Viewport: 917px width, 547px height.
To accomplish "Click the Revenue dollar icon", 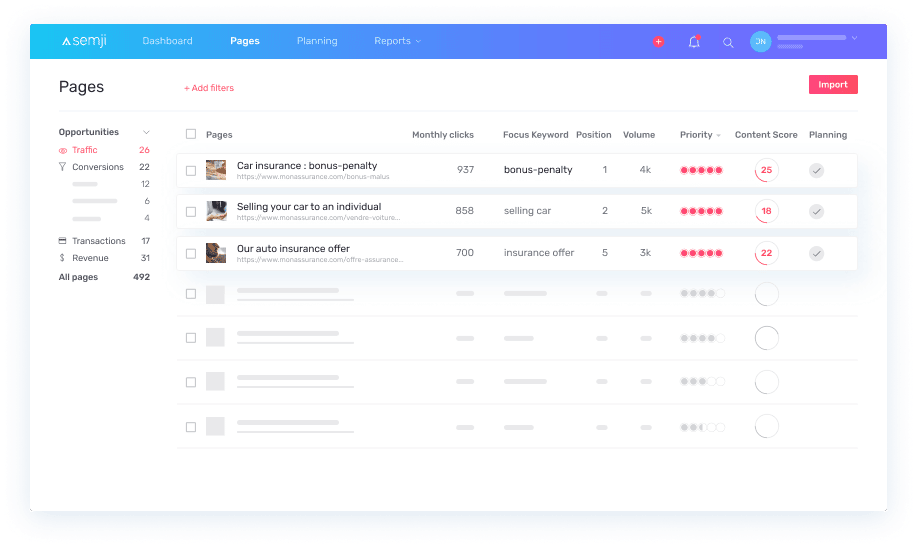I will (x=62, y=257).
